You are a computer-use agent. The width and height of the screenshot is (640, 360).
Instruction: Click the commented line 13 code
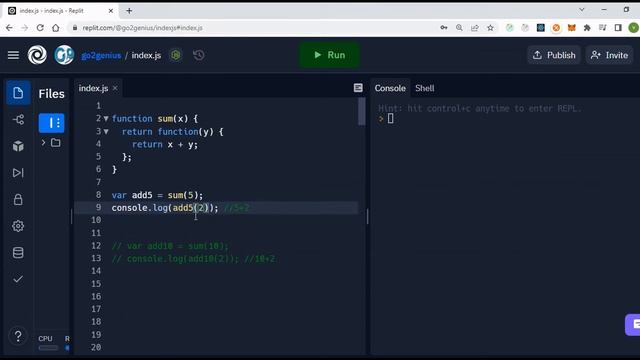point(193,259)
